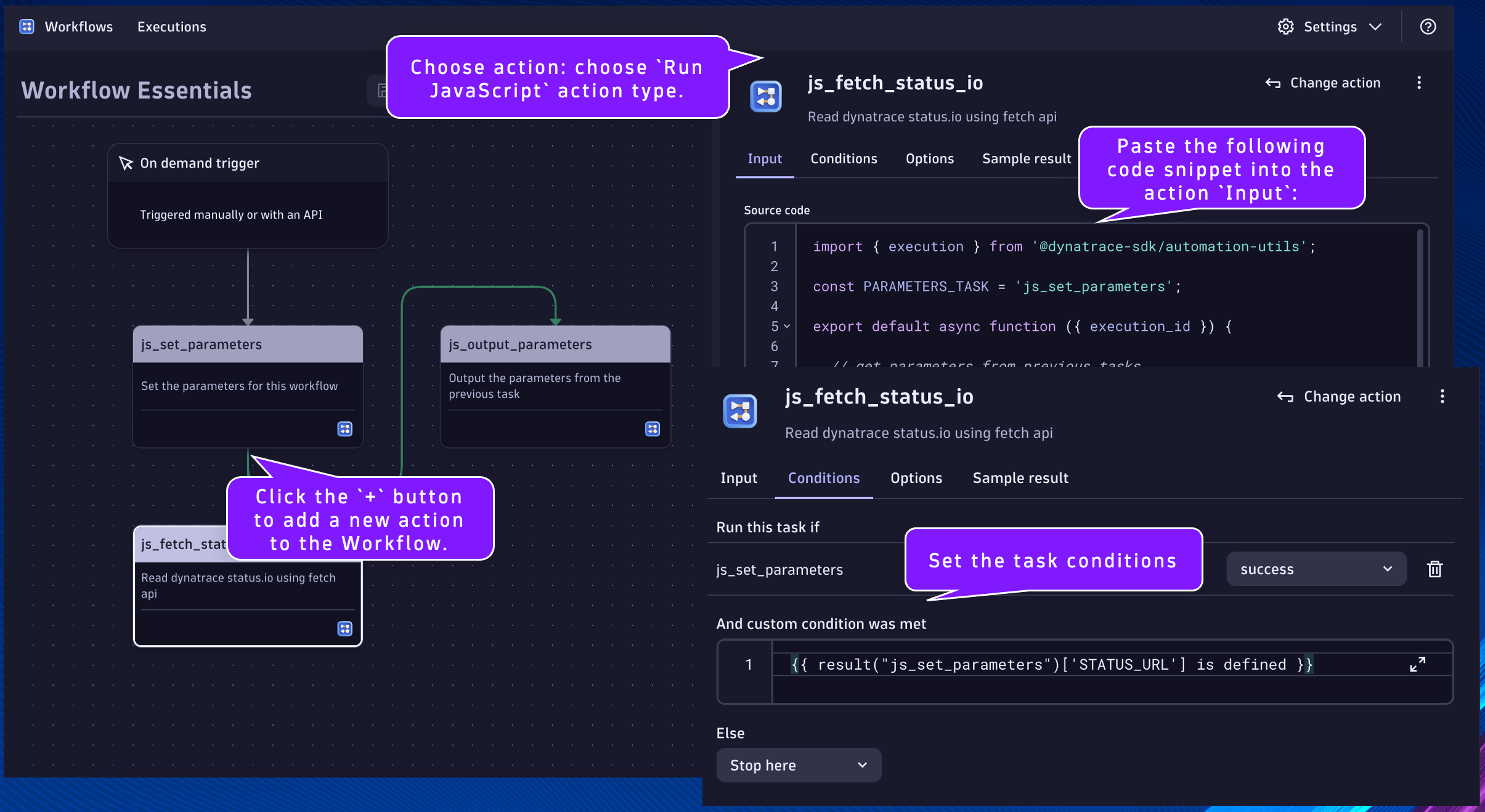1485x812 pixels.
Task: Expand the Settings dropdown chevron
Action: point(1375,26)
